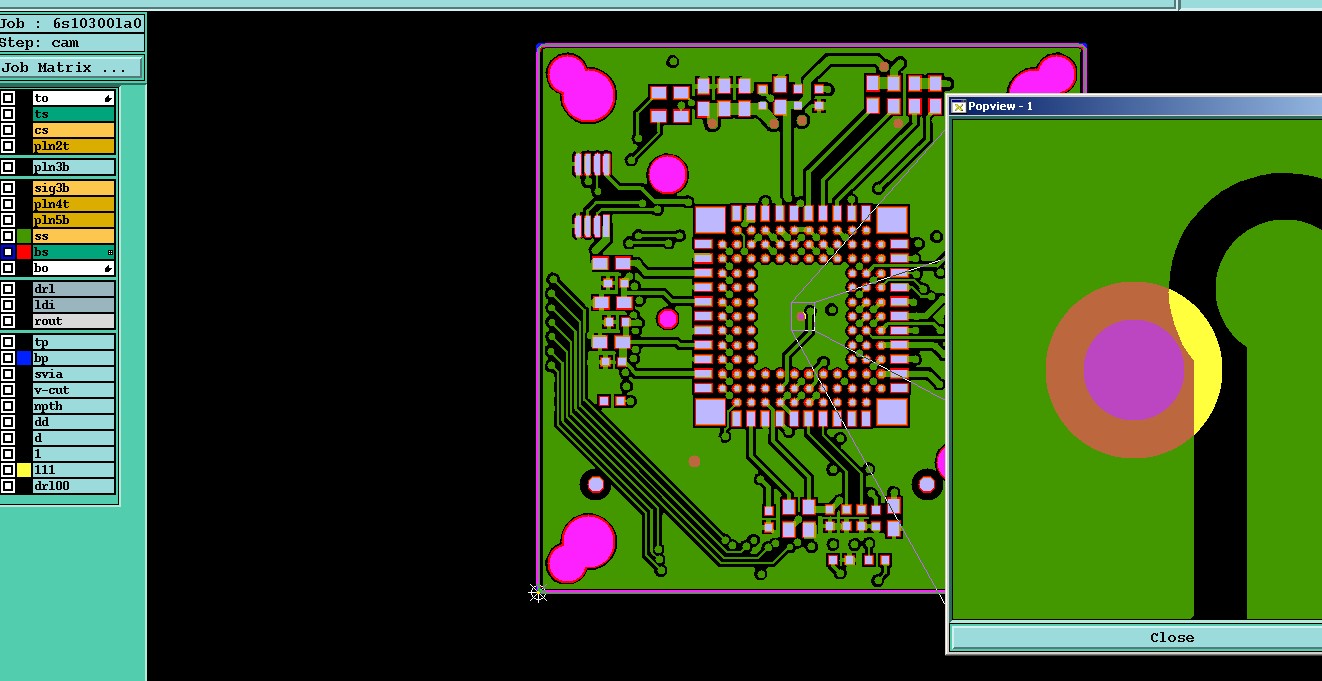Select the 'drl' layer name
The width and height of the screenshot is (1322, 681).
tap(74, 289)
